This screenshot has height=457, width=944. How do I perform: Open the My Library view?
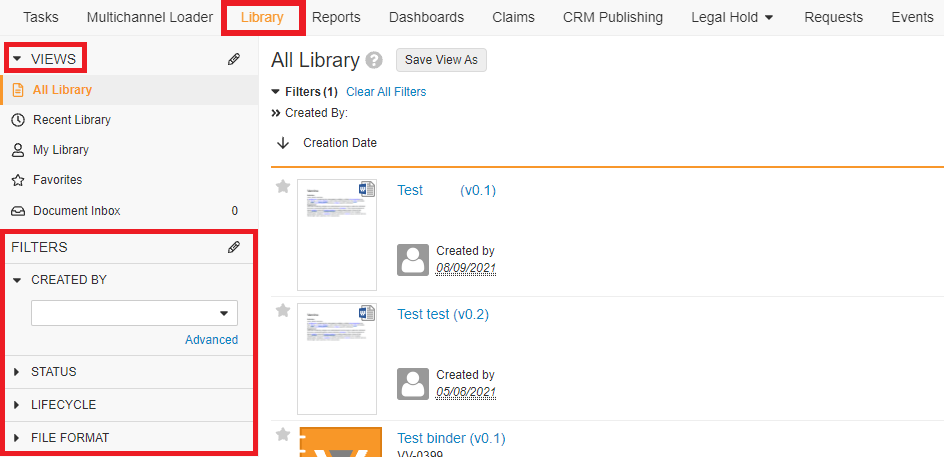click(x=60, y=150)
